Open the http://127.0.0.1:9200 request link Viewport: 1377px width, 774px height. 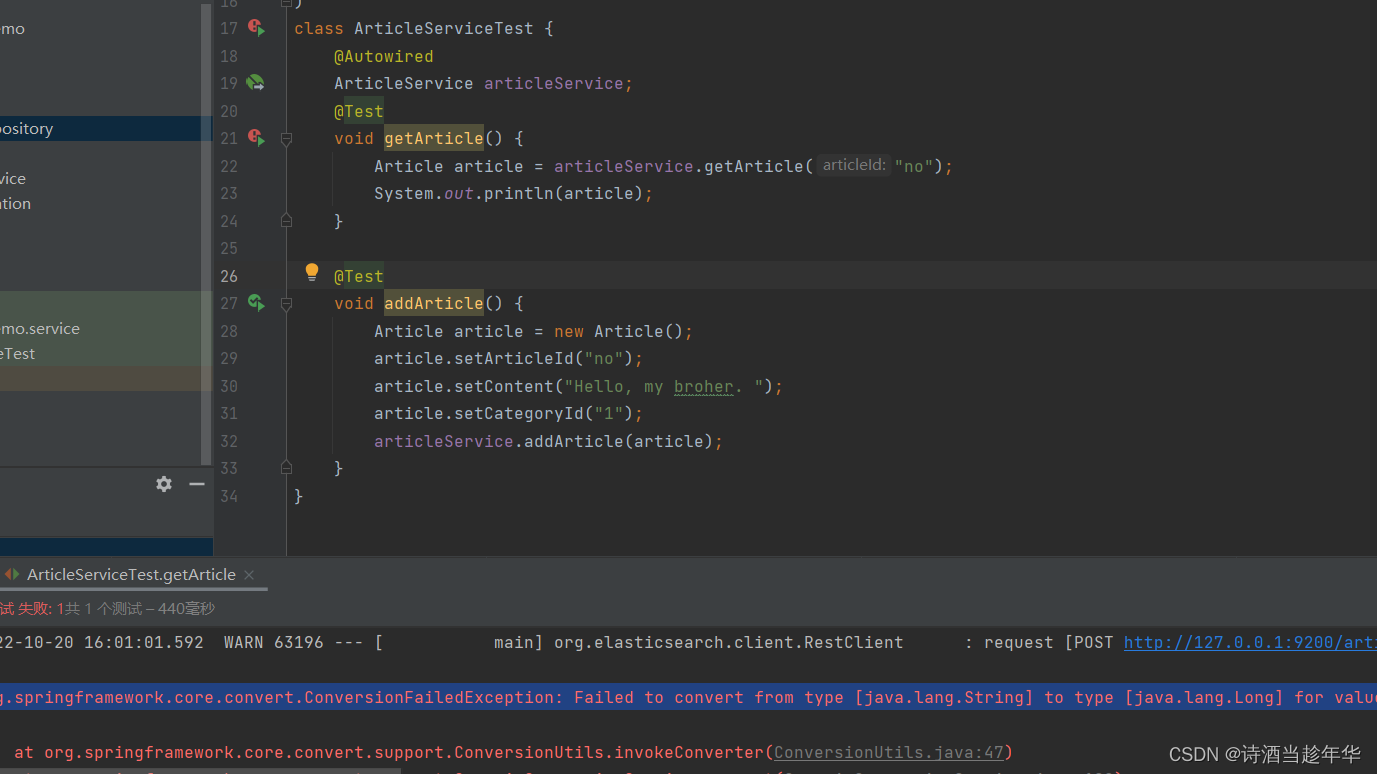pos(1250,642)
